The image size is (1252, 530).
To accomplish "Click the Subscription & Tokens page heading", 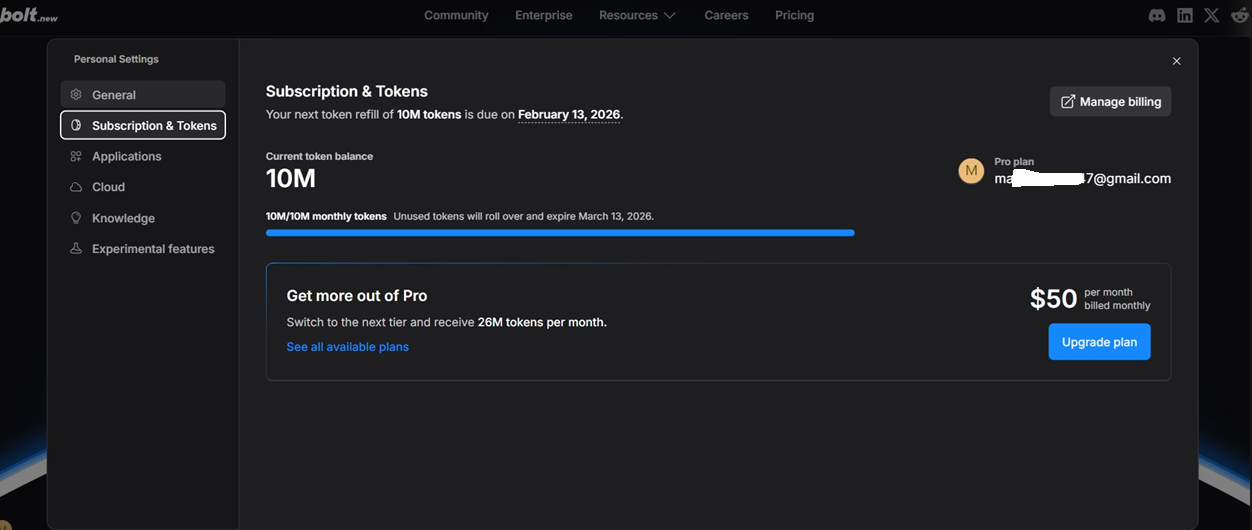I will point(347,91).
